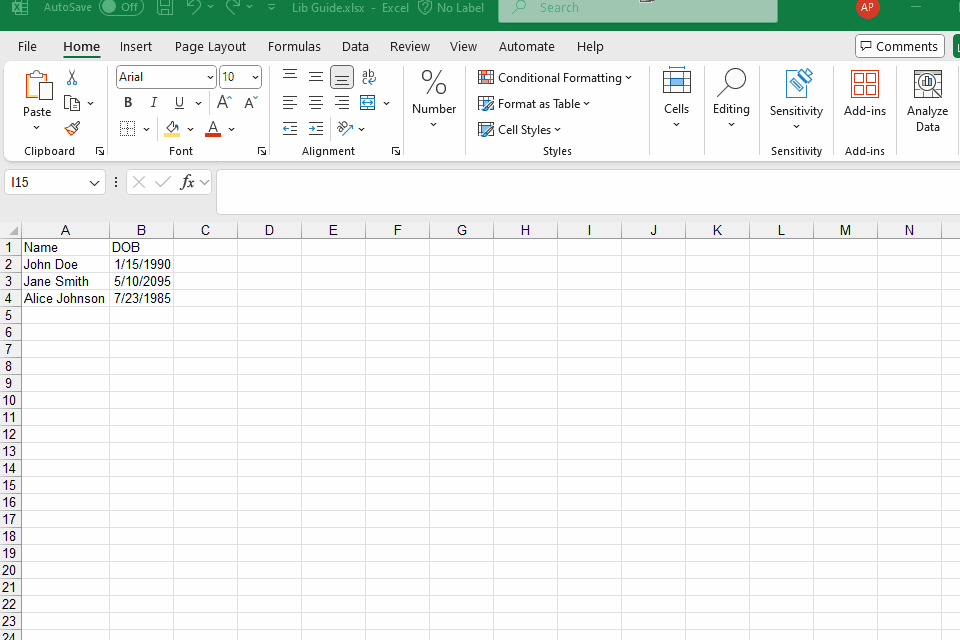The width and height of the screenshot is (960, 640).
Task: Open Underline style arrow
Action: click(x=198, y=103)
